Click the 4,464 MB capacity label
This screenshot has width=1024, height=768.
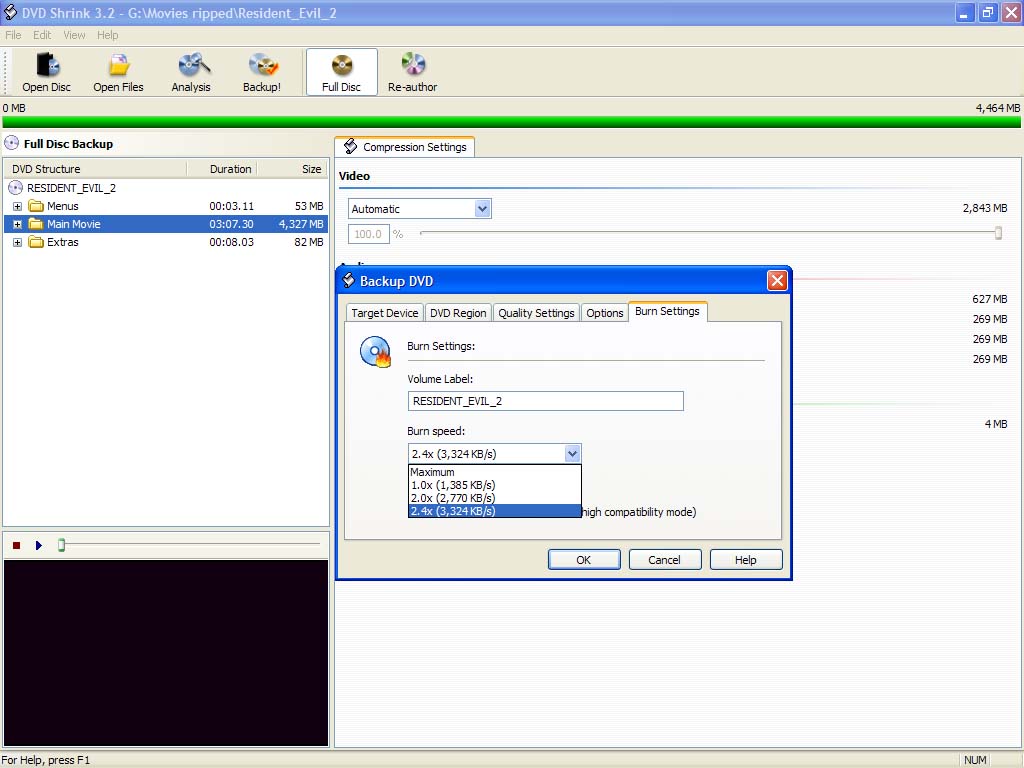pos(997,108)
